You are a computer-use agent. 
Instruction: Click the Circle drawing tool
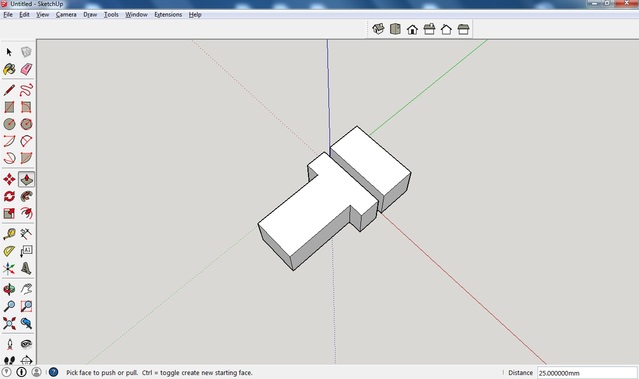click(x=9, y=124)
